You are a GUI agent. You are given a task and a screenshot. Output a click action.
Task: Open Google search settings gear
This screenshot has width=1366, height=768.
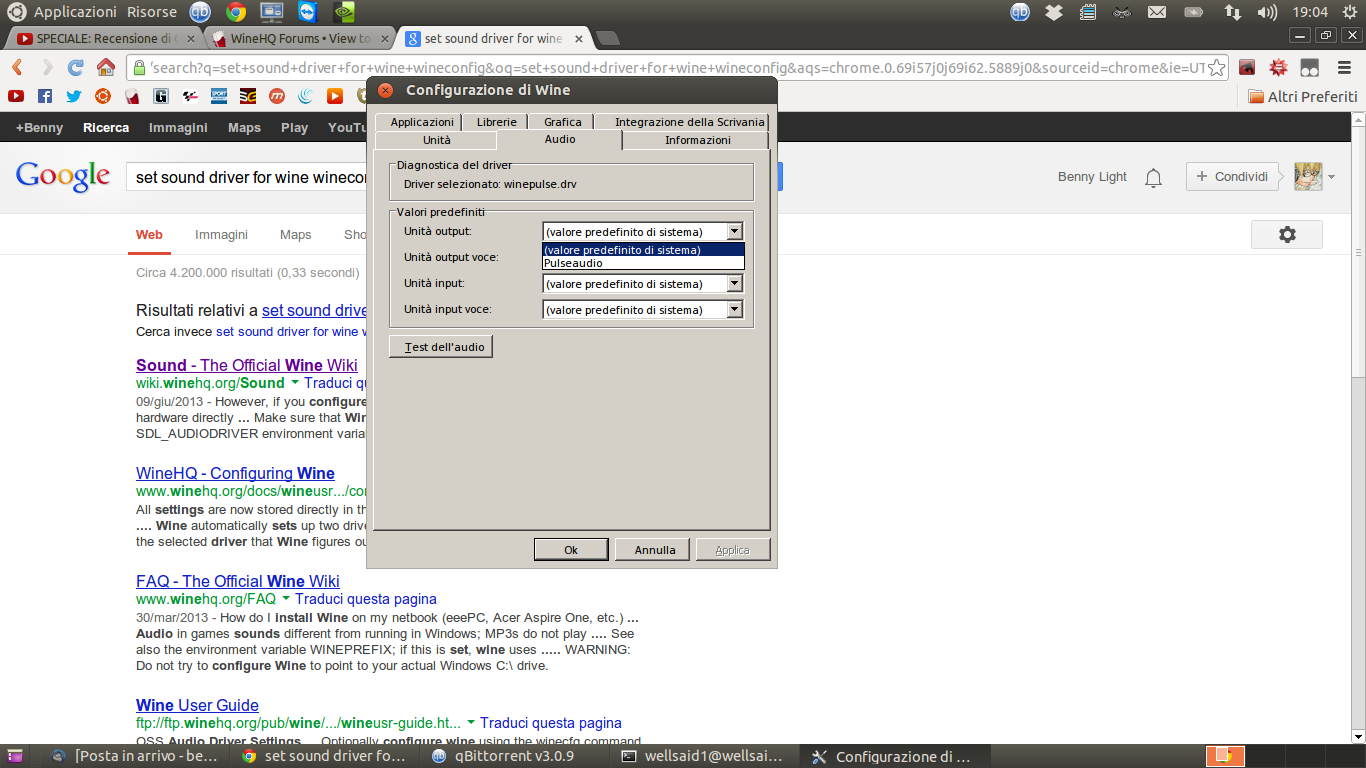click(x=1287, y=234)
